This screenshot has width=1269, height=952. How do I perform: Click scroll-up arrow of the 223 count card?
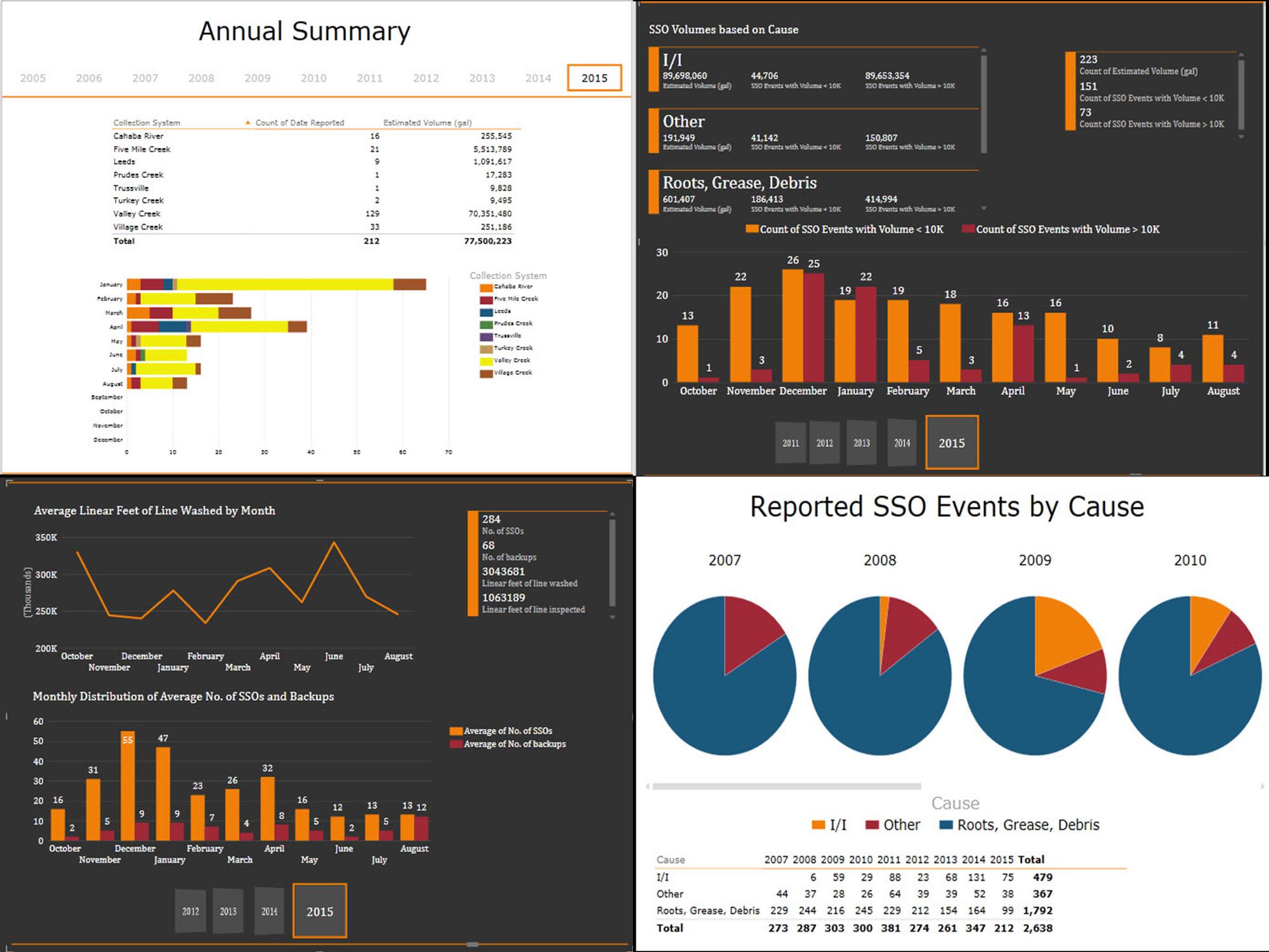click(1241, 55)
